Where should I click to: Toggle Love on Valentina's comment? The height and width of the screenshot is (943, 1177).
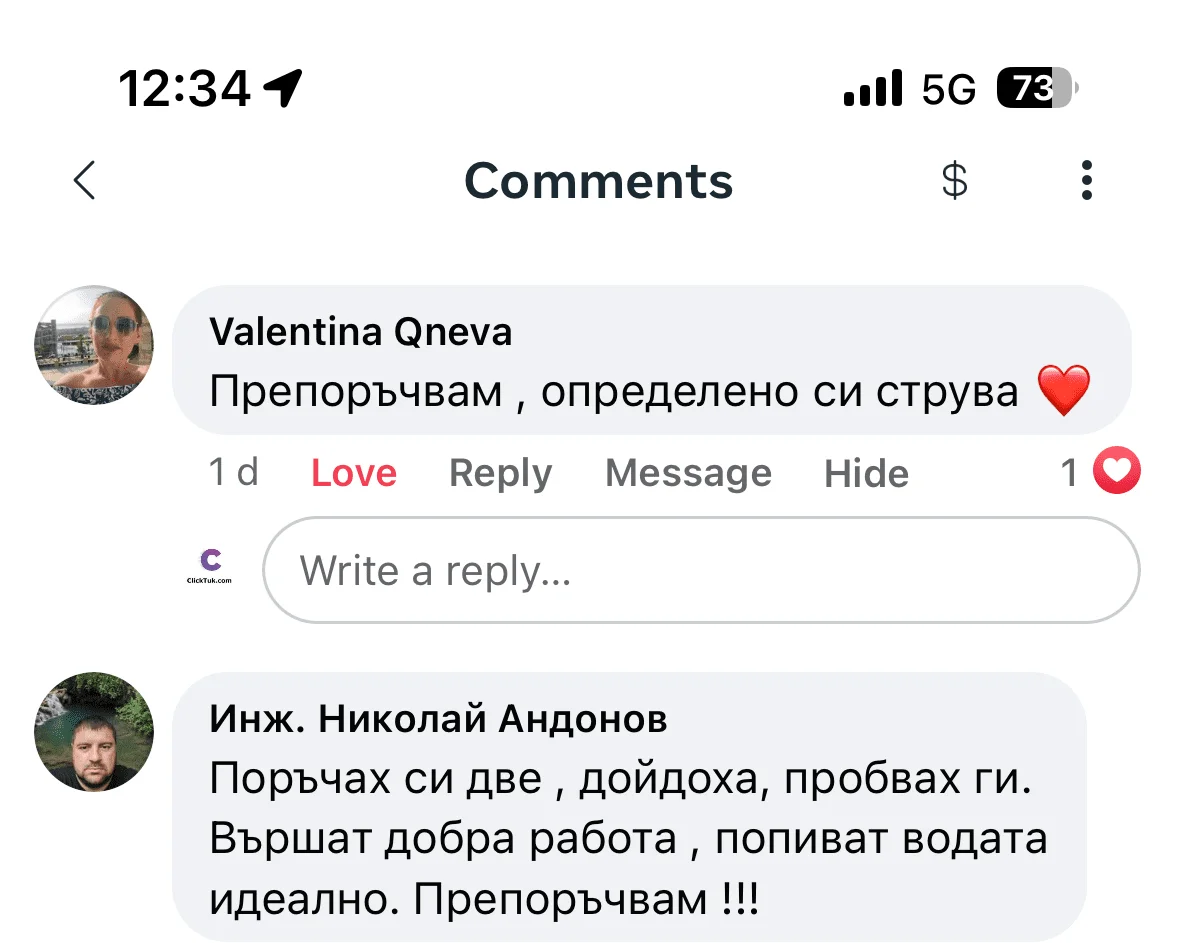(x=354, y=473)
